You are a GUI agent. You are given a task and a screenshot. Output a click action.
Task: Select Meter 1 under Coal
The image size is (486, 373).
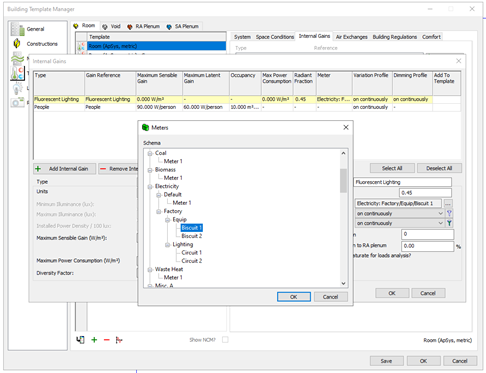point(173,161)
